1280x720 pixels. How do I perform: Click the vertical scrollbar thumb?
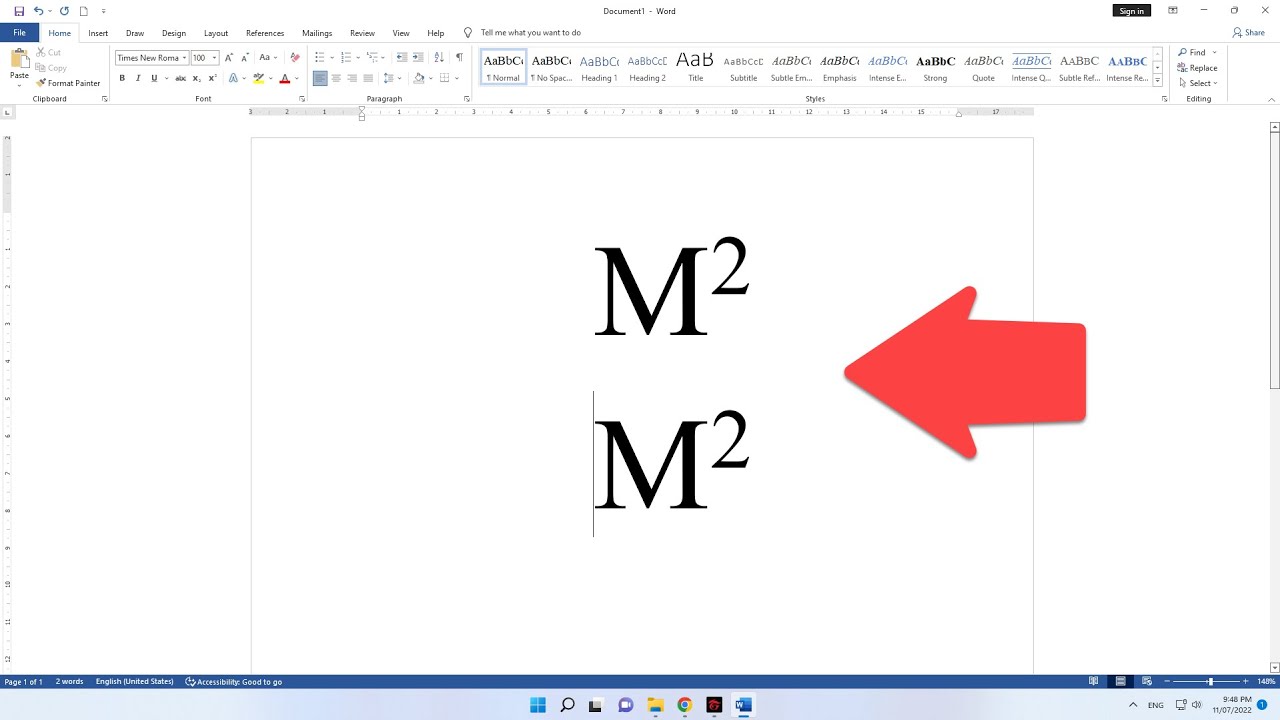coord(1275,262)
